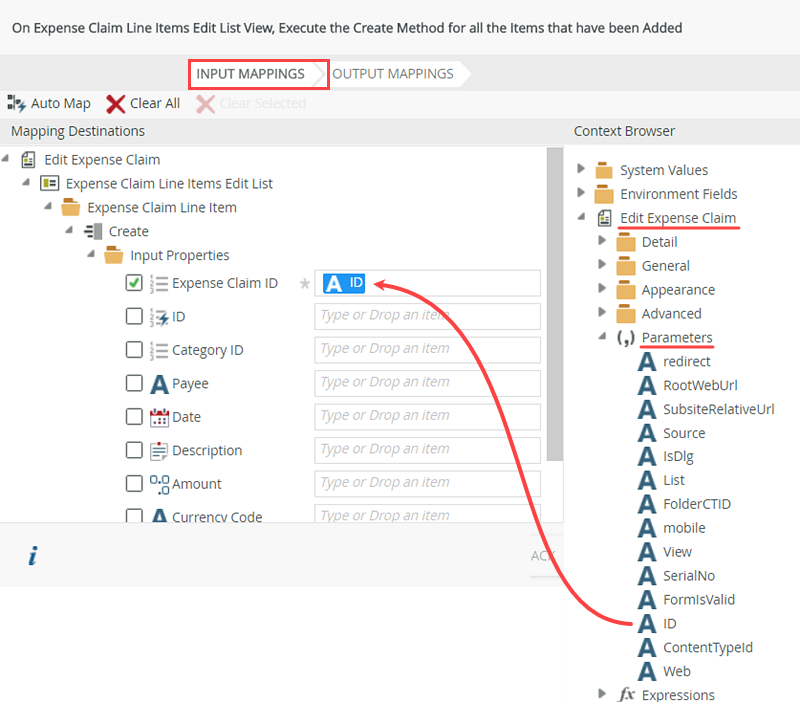
Task: Expand the Environment Fields node
Action: click(x=581, y=192)
